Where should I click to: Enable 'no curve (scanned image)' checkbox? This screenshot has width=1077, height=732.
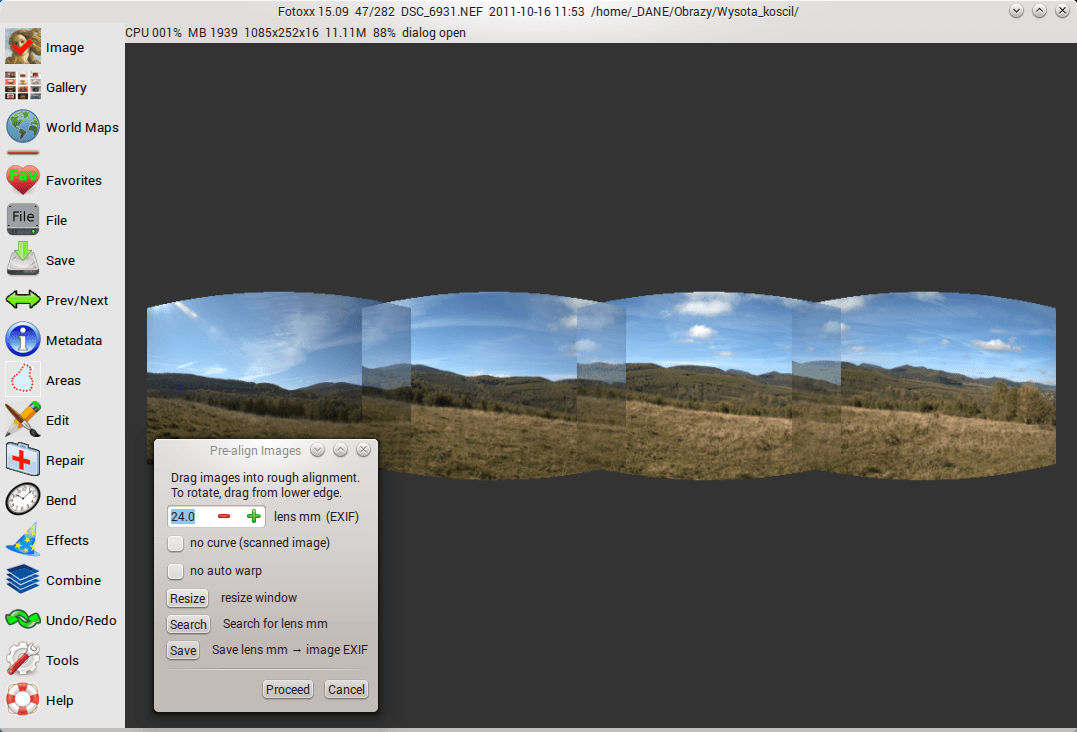176,543
